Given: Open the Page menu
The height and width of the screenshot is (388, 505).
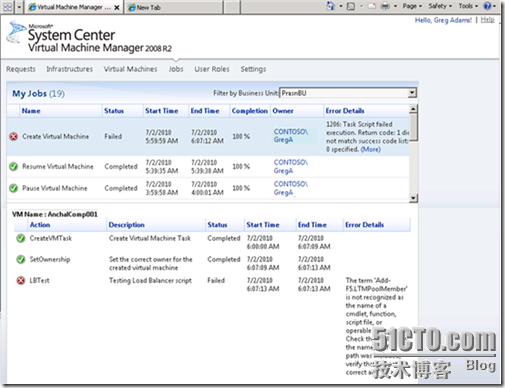Looking at the screenshot, I should (x=412, y=6).
